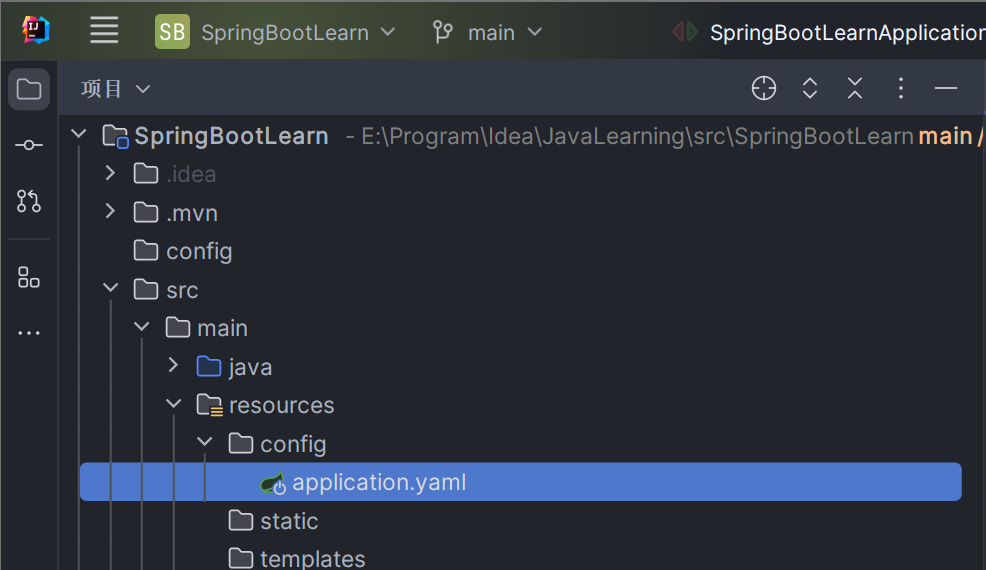The width and height of the screenshot is (986, 570).
Task: Collapse the config folder under resources
Action: (x=205, y=442)
